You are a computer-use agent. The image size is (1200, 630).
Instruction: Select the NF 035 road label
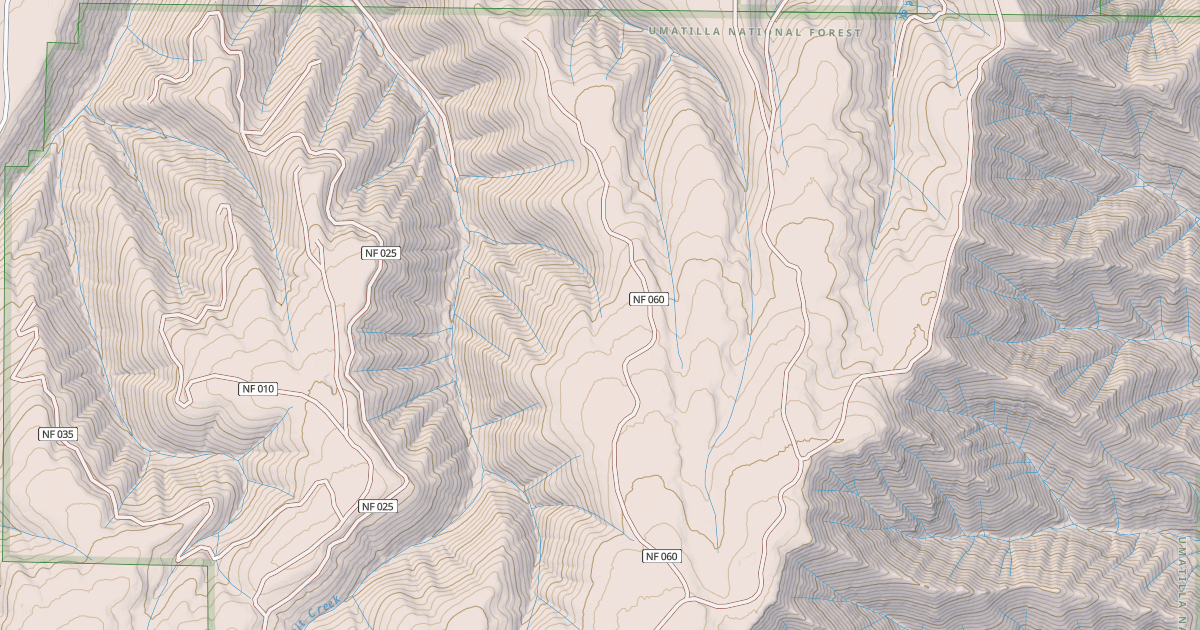[x=58, y=434]
